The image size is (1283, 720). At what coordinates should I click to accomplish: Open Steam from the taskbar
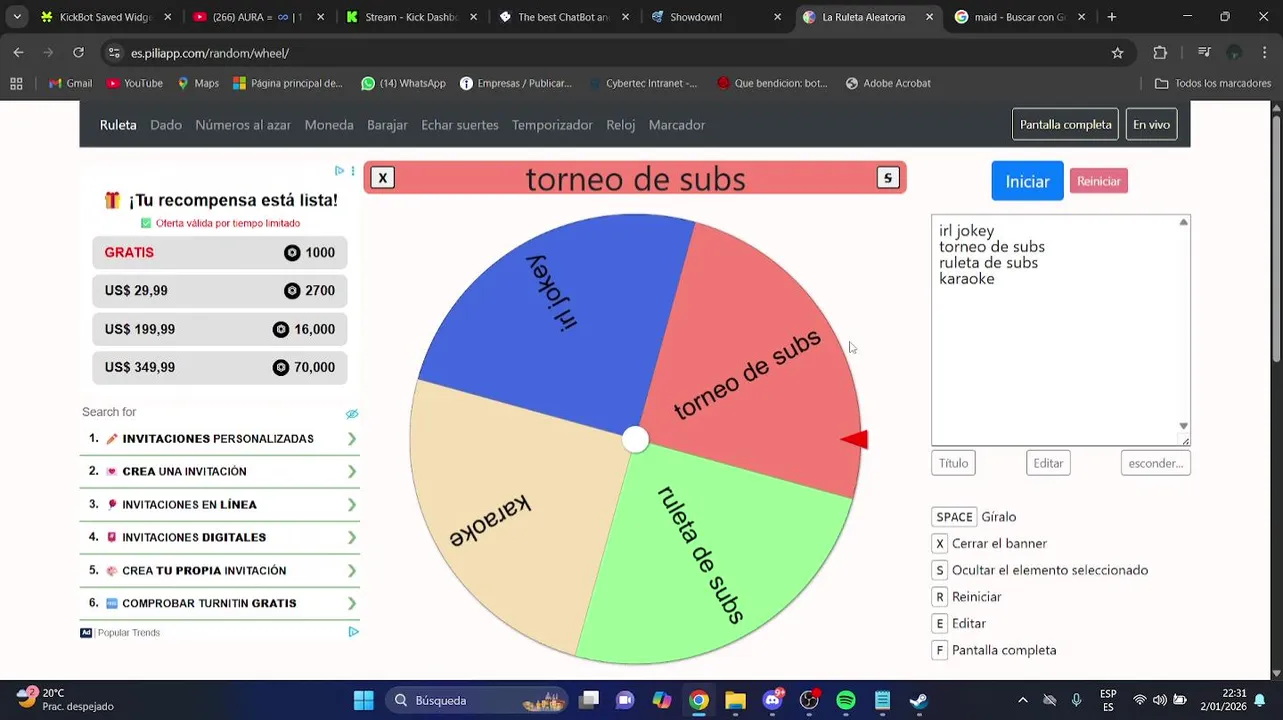pos(919,700)
